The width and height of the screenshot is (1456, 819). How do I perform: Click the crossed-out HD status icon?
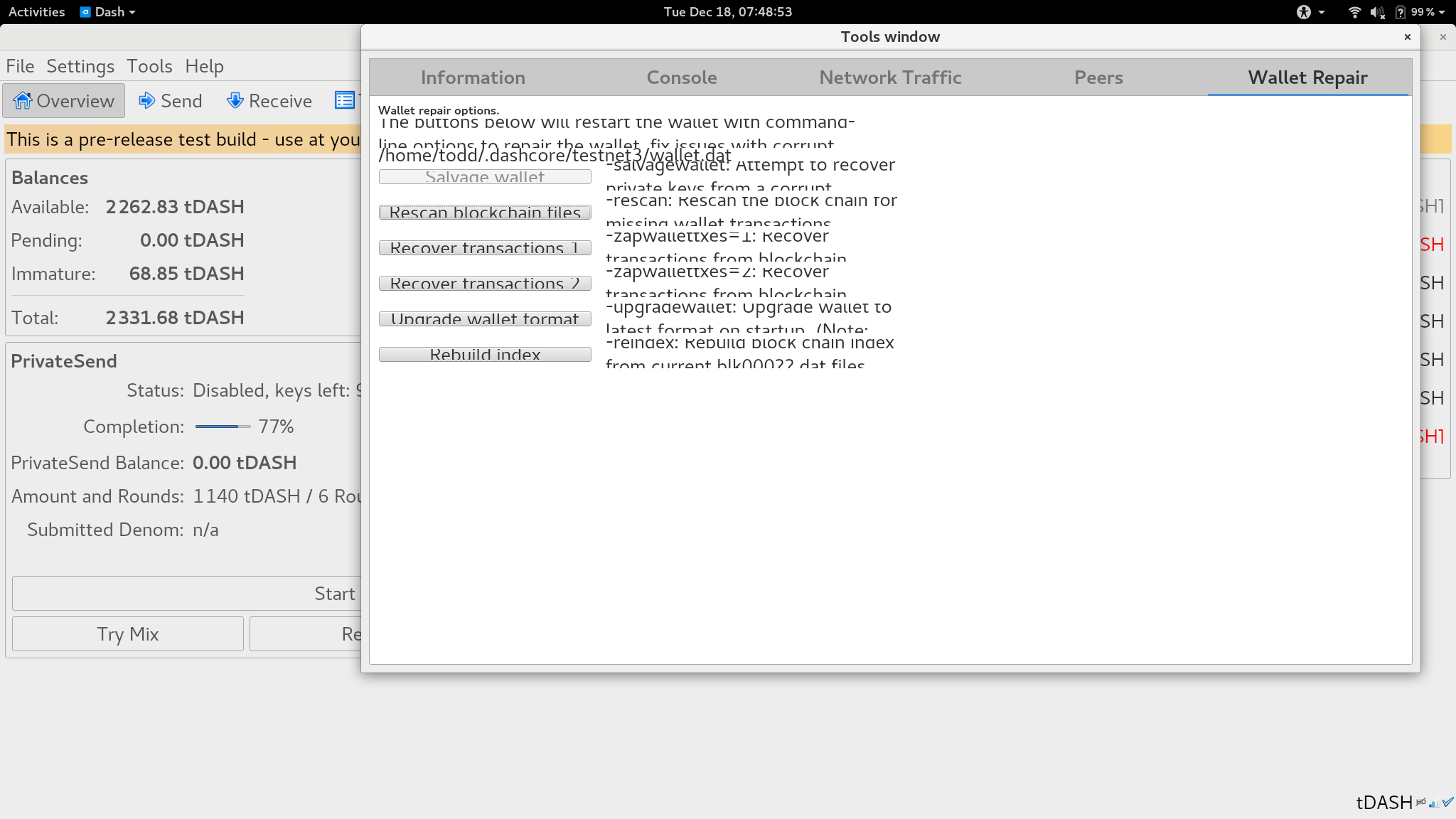point(1420,802)
